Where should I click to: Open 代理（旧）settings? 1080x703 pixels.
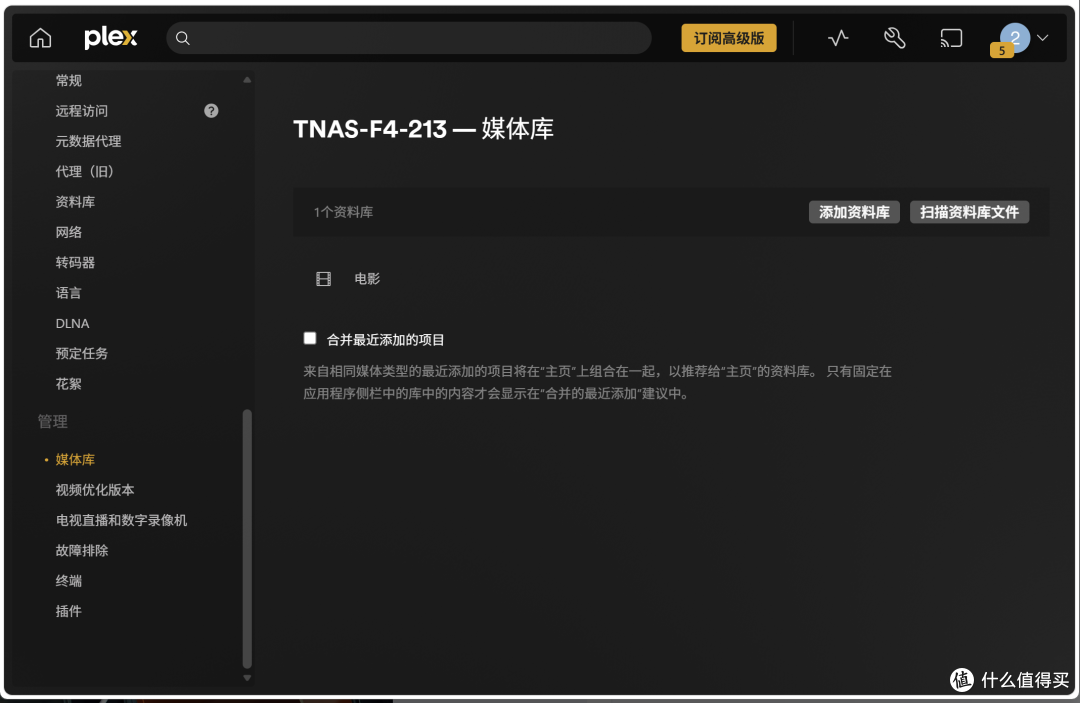point(85,171)
